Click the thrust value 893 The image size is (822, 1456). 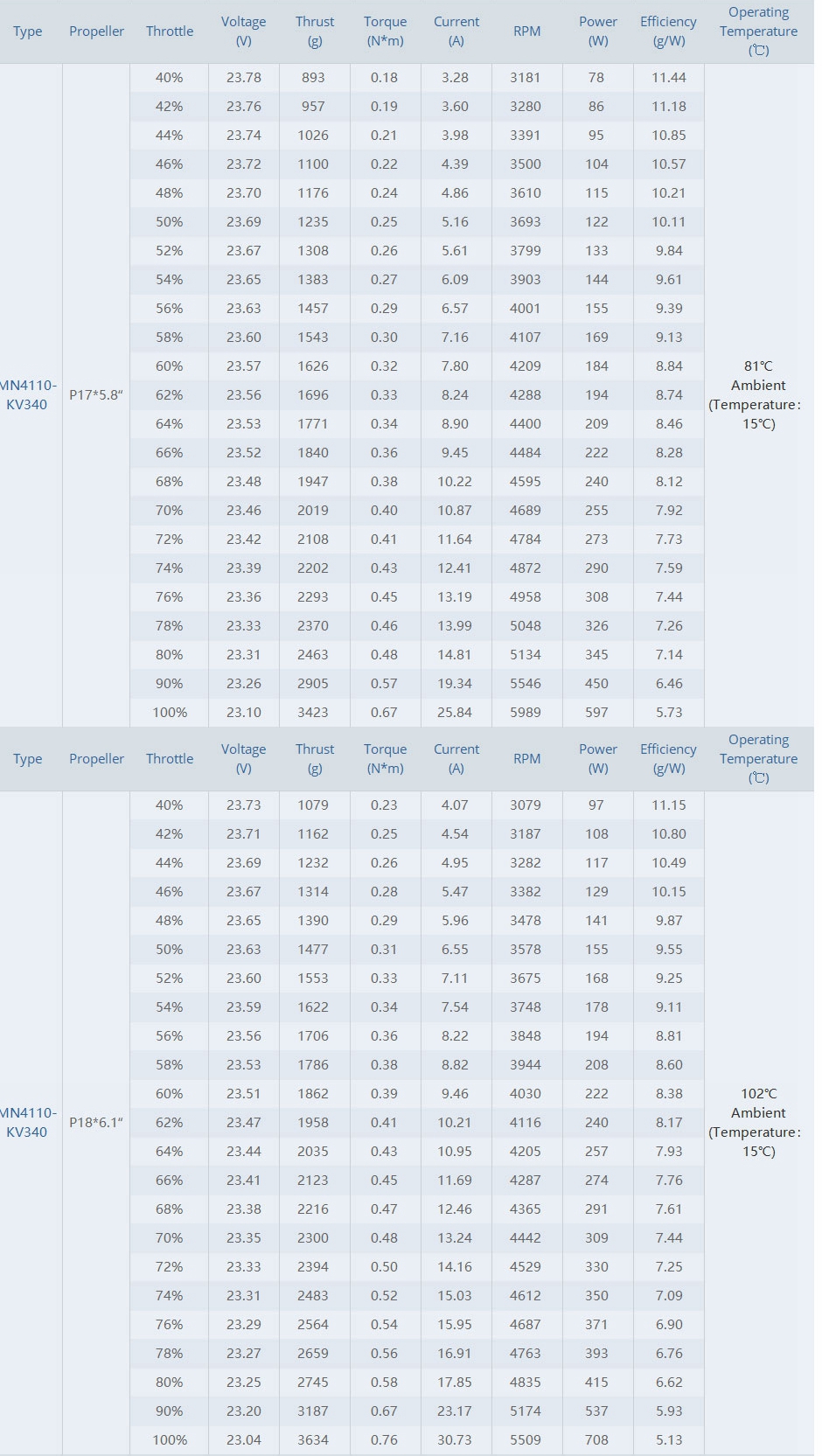[313, 78]
